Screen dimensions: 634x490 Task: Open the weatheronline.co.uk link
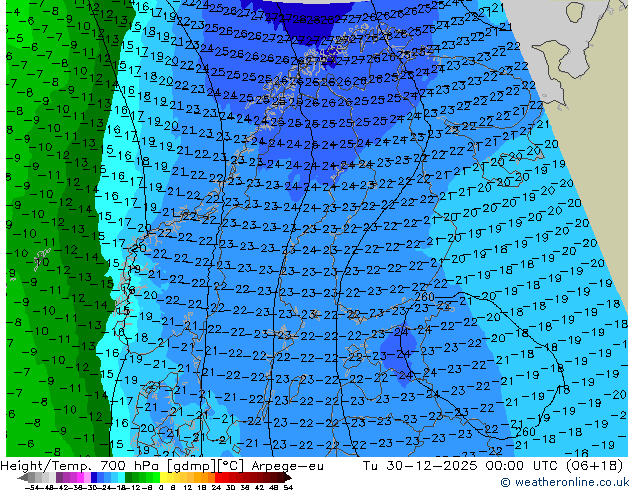click(565, 482)
